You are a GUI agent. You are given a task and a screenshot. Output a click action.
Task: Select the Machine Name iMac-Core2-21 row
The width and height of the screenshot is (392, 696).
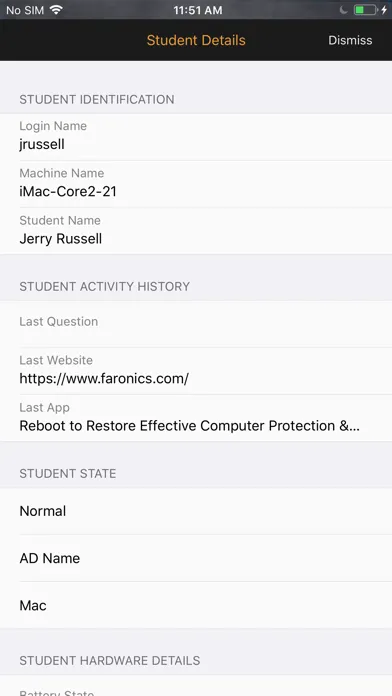pyautogui.click(x=196, y=184)
